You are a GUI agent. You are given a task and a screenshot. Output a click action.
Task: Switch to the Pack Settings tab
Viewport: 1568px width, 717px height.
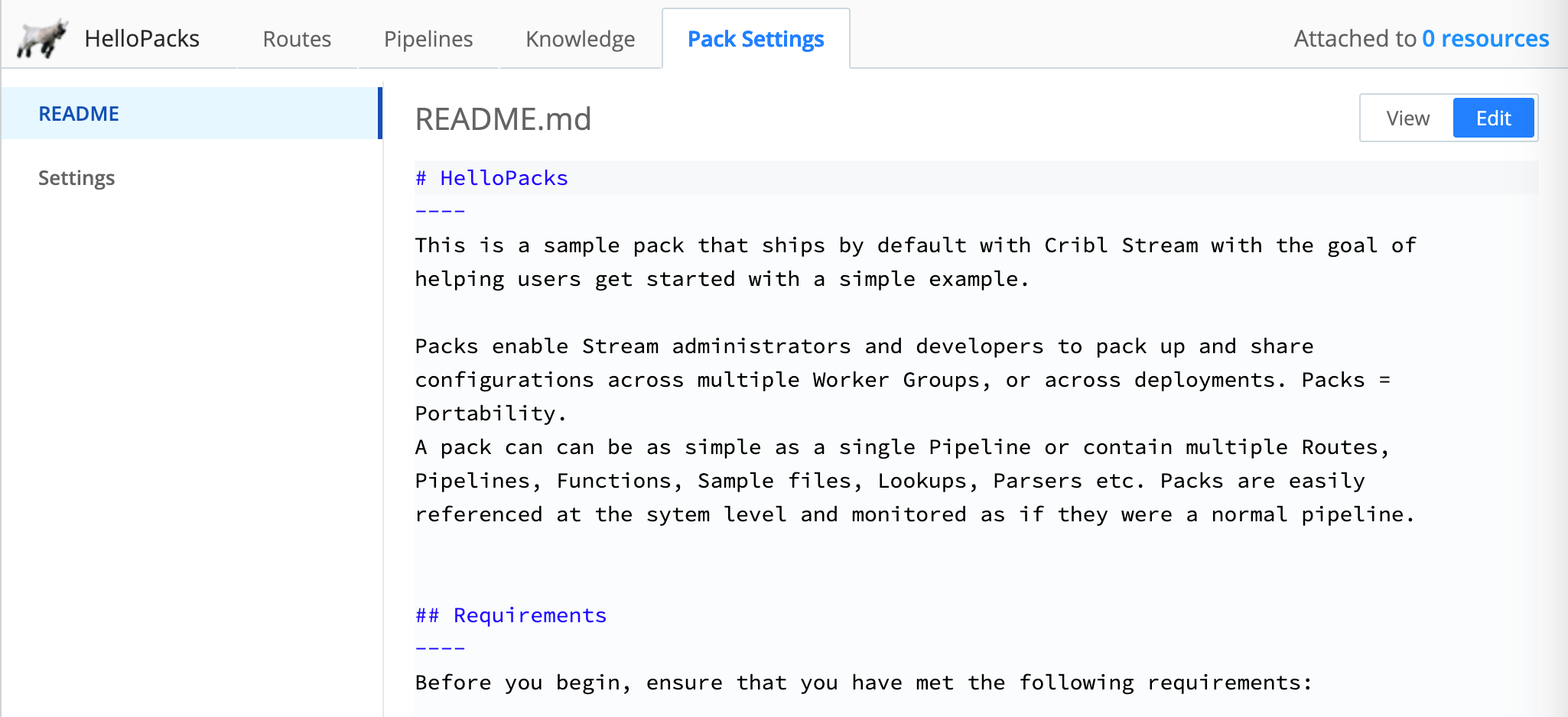click(x=755, y=38)
